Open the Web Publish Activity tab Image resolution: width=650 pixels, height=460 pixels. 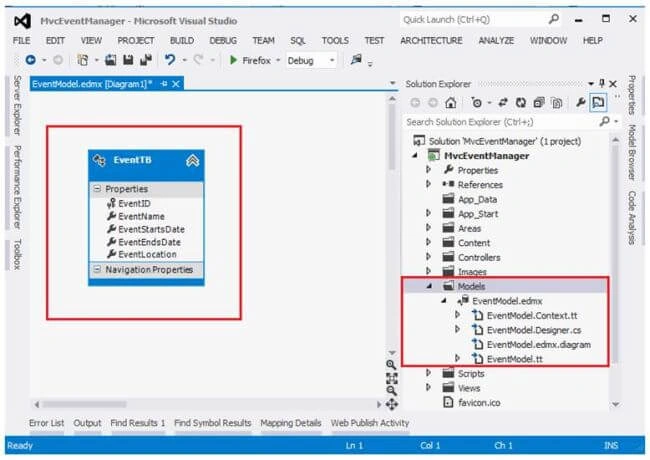[370, 423]
